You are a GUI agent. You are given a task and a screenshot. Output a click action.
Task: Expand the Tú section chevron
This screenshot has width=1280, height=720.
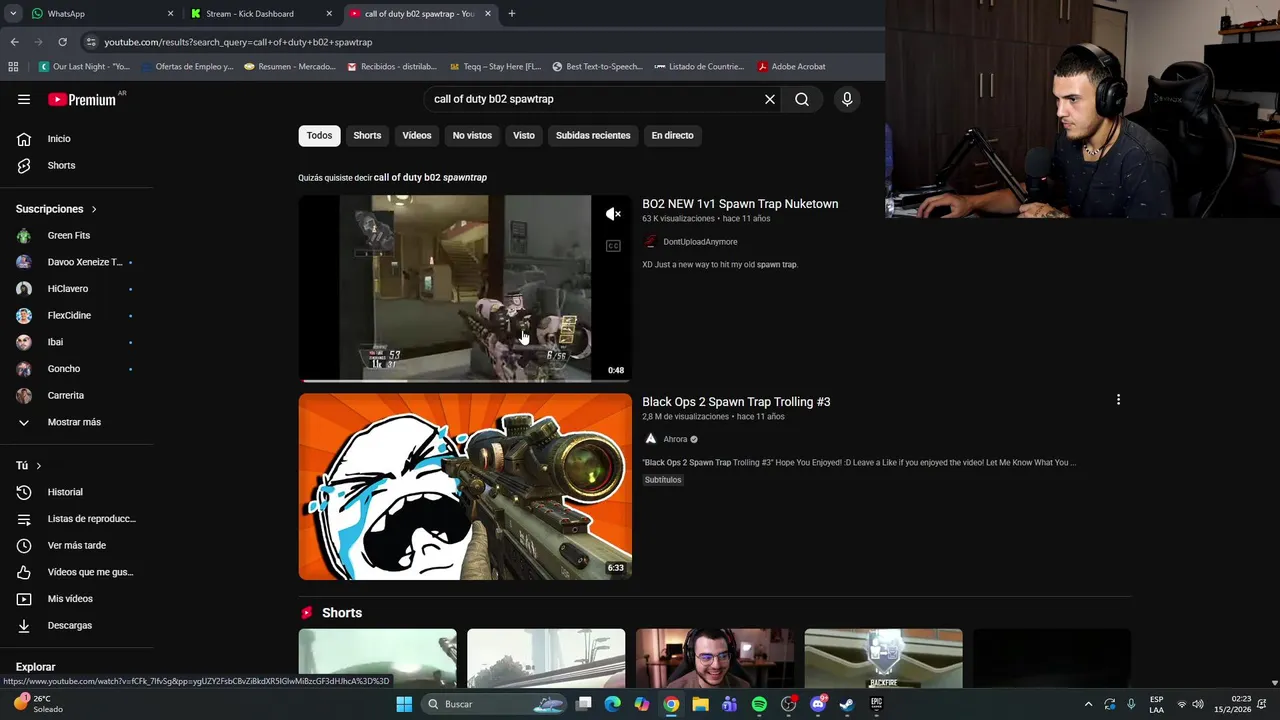coord(39,466)
